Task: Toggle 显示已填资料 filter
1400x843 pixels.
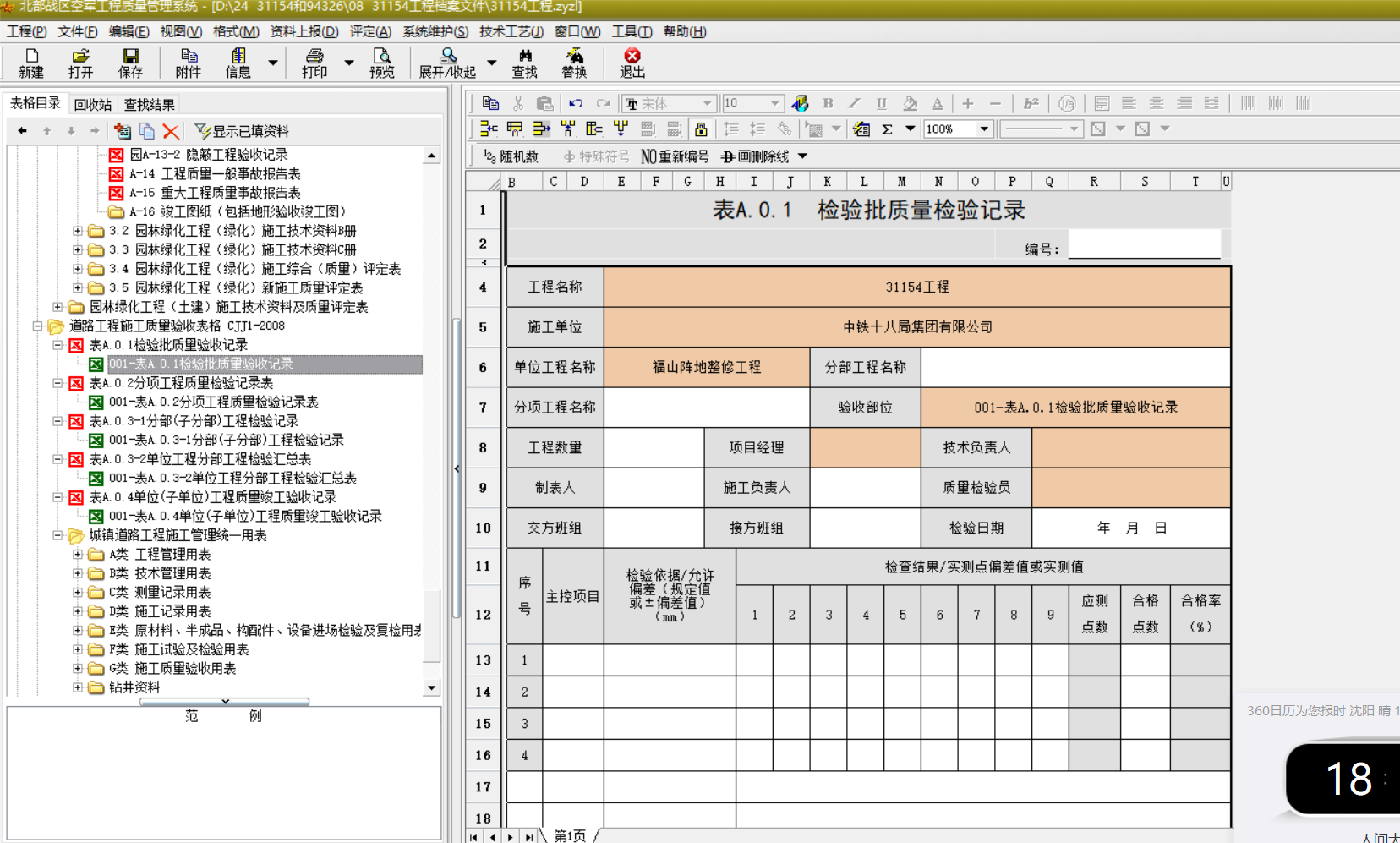Action: [x=242, y=131]
